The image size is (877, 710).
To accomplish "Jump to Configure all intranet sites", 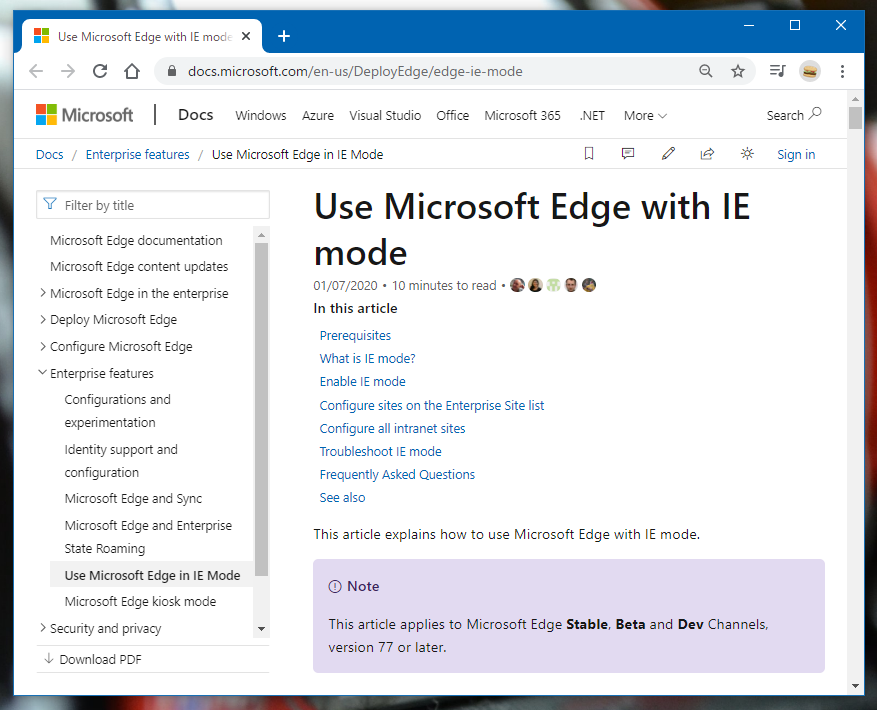I will click(x=392, y=429).
